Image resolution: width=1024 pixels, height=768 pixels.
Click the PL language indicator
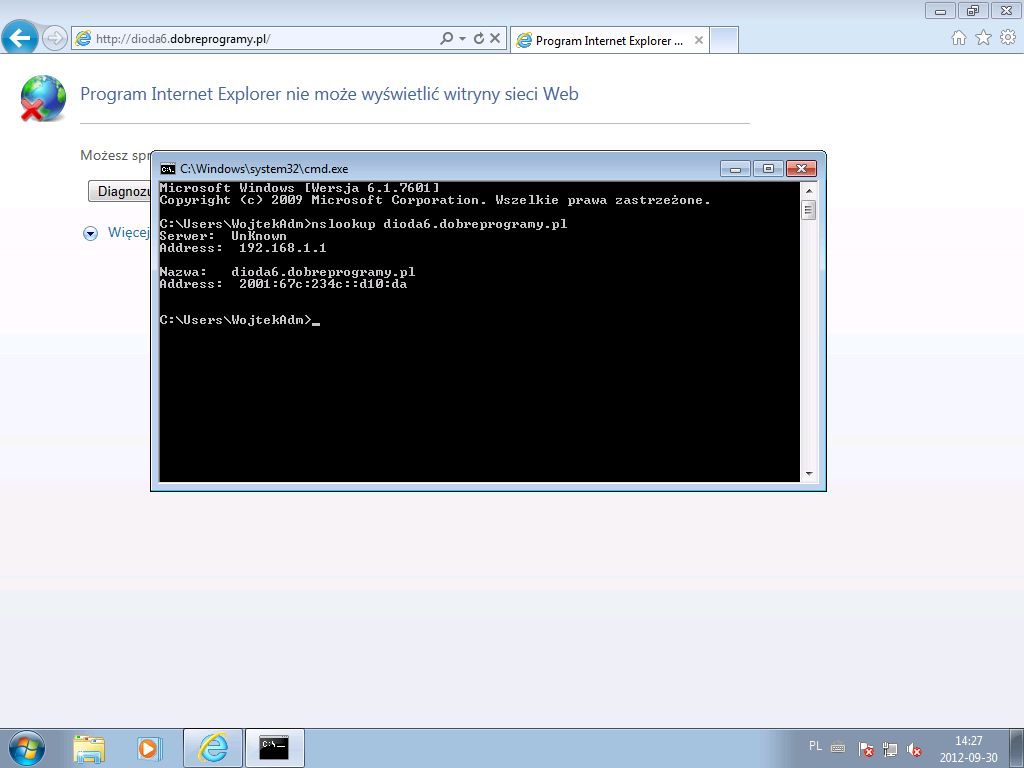coord(816,746)
